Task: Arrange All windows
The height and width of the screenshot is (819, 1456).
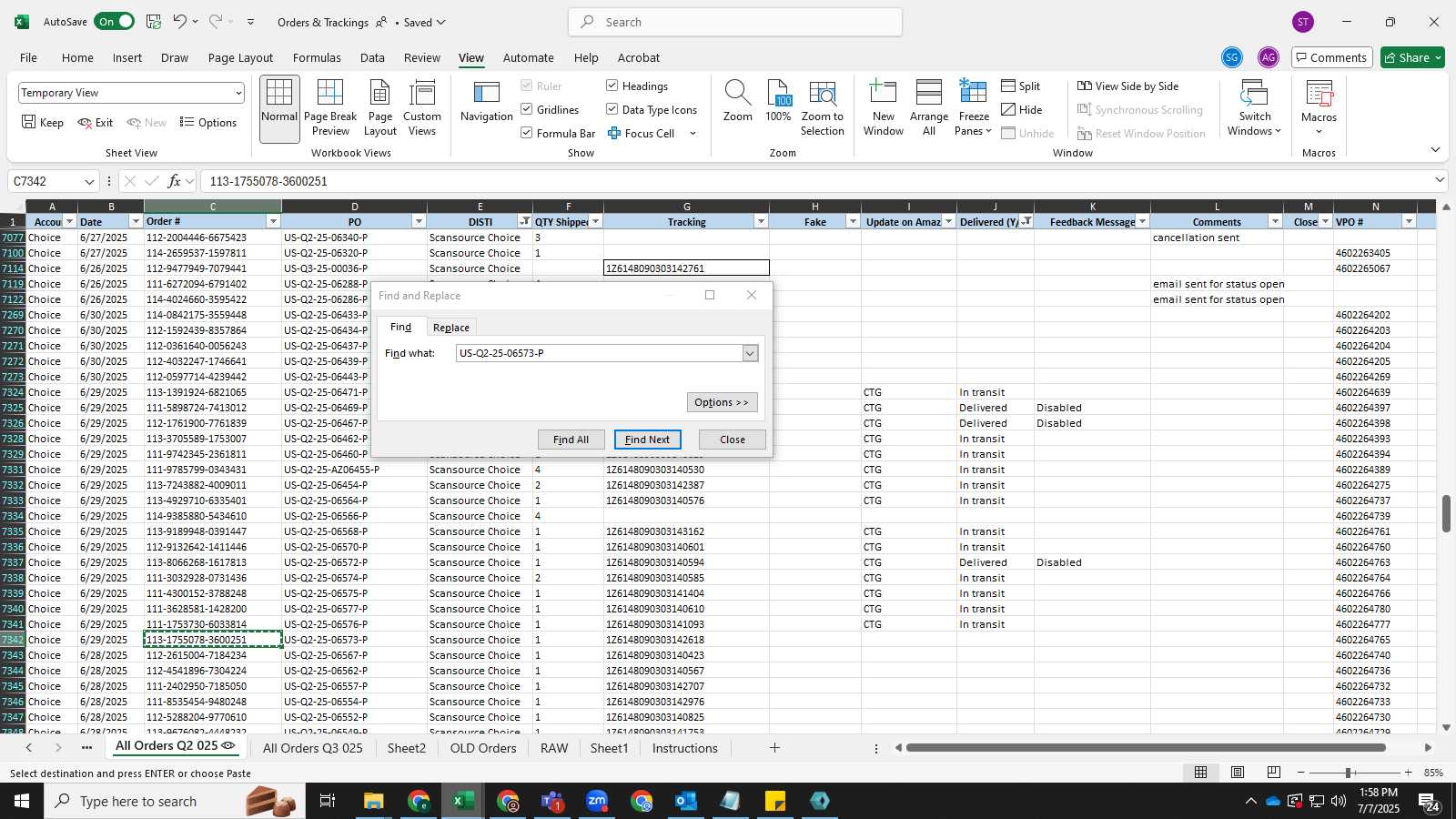Action: (x=928, y=108)
